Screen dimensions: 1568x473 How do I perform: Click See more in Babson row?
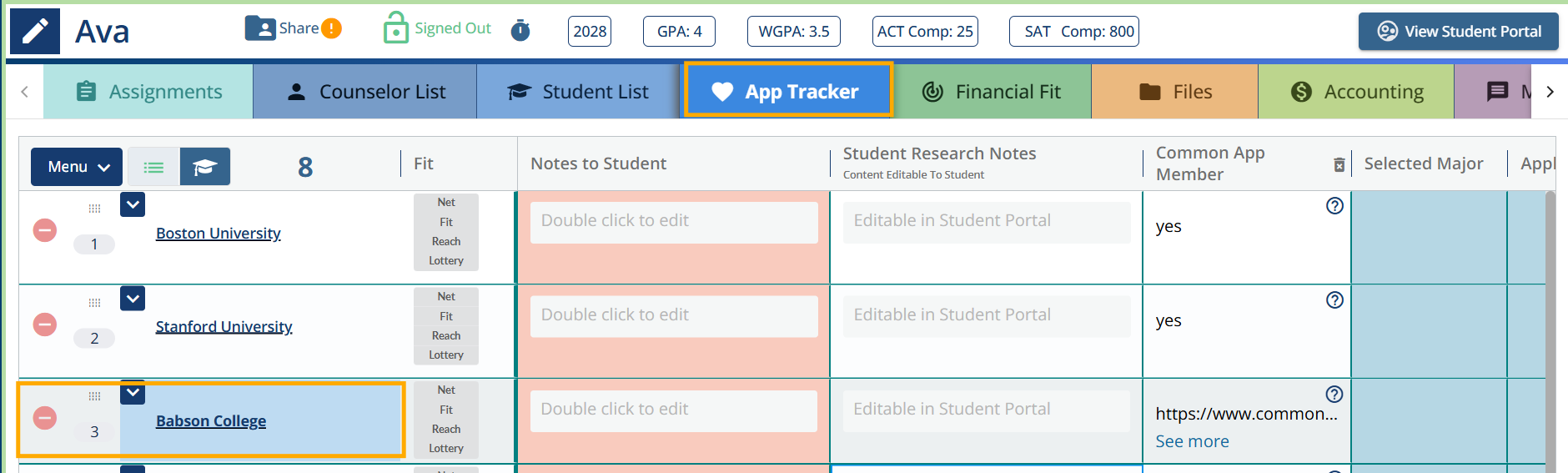[1192, 441]
